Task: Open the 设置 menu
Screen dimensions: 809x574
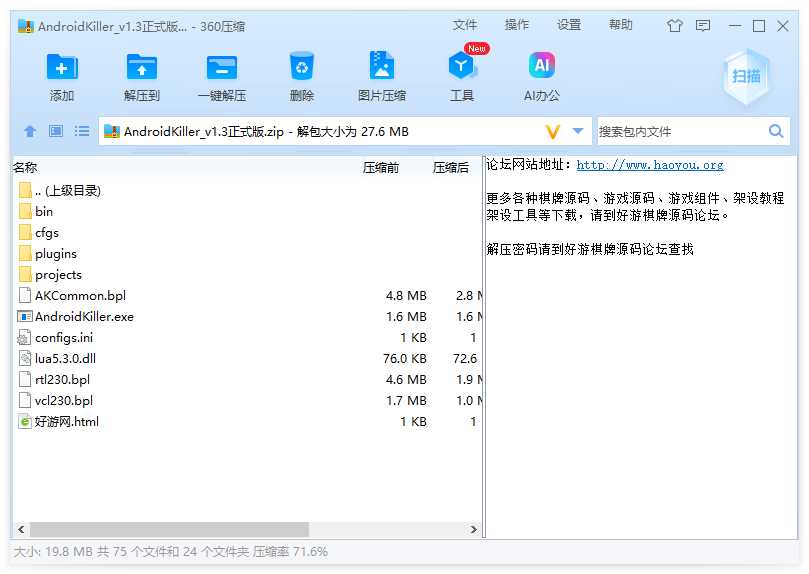Action: [x=569, y=25]
